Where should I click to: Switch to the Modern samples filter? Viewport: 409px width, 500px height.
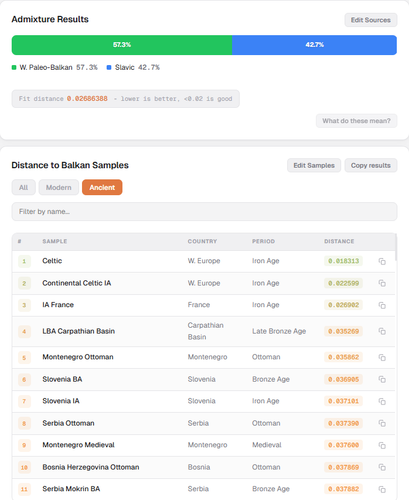coord(59,187)
